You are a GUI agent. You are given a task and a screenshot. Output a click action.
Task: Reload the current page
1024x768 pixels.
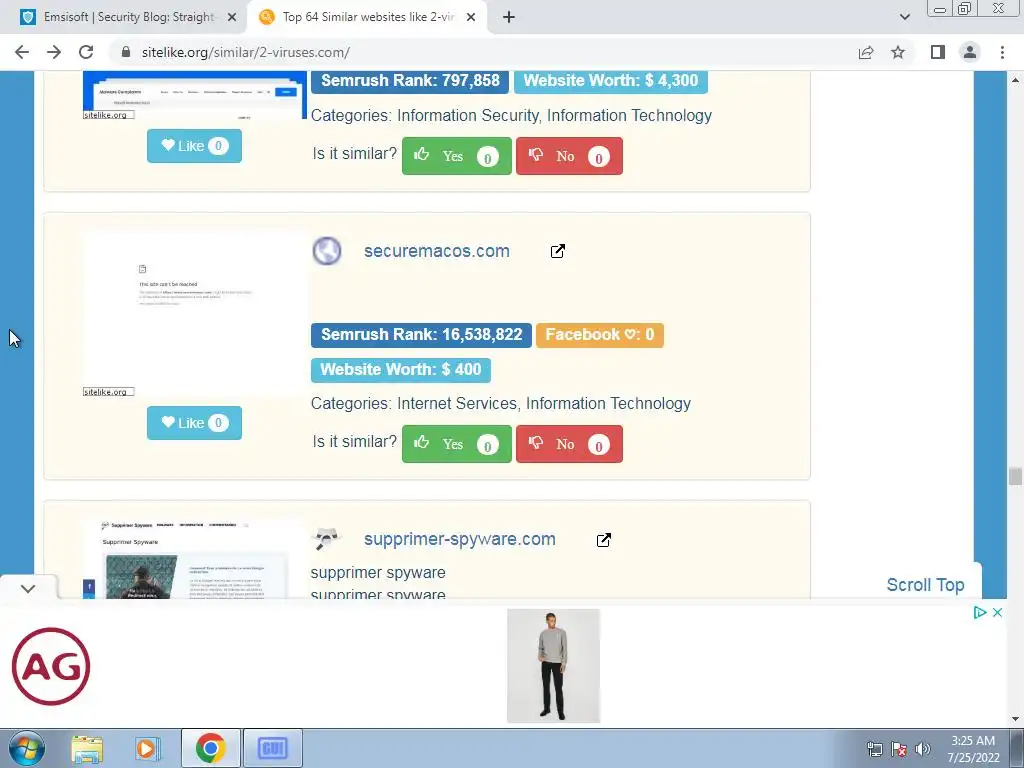(x=86, y=52)
